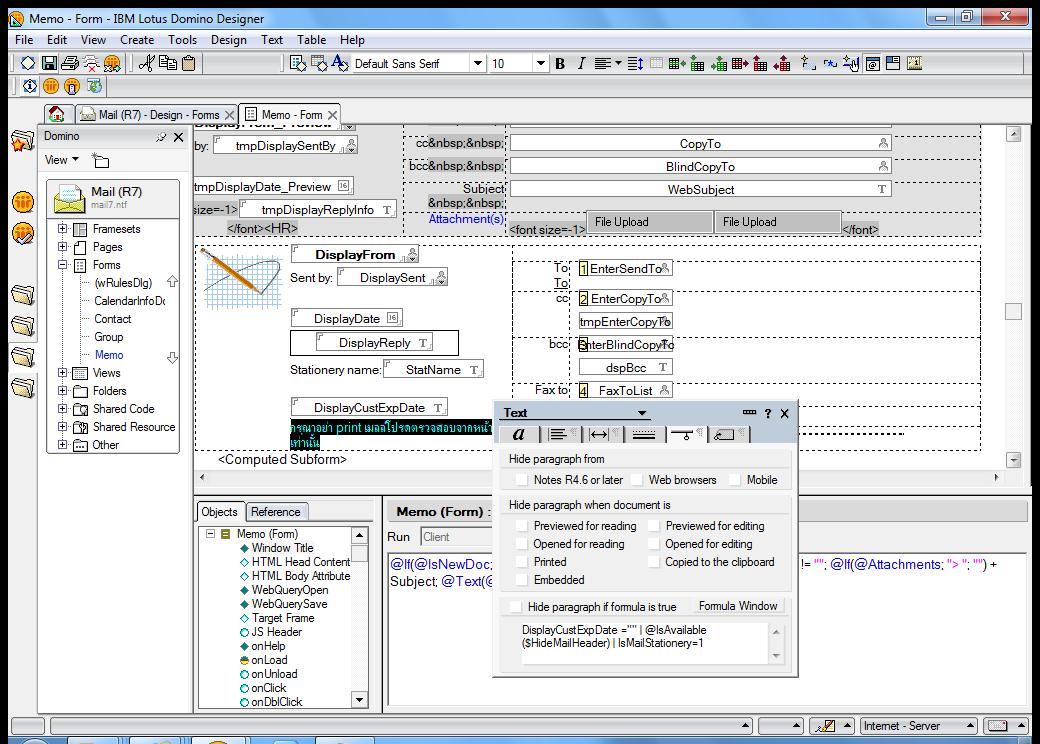Click the insert table row icon
This screenshot has height=744, width=1040.
tap(676, 63)
